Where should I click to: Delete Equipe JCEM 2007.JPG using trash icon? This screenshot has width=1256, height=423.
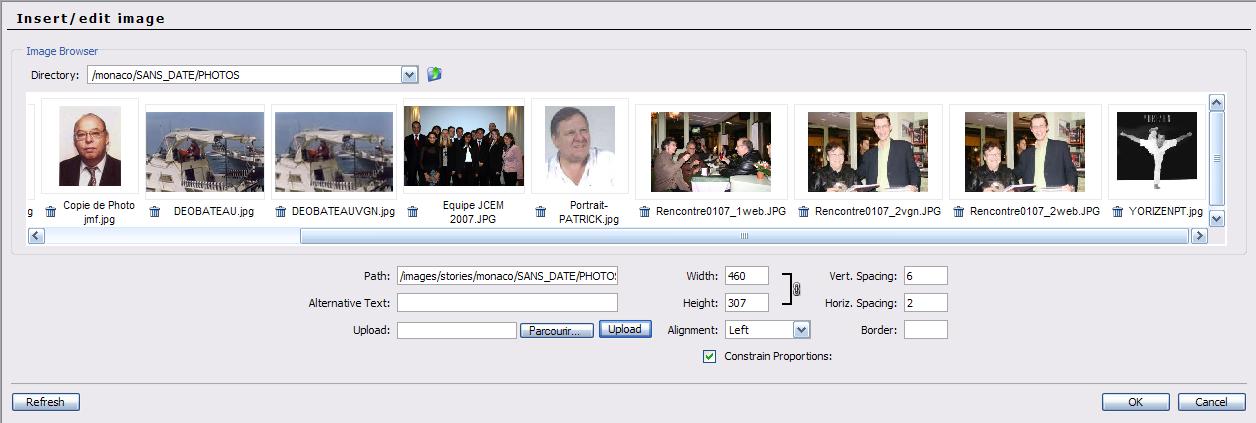tap(413, 212)
